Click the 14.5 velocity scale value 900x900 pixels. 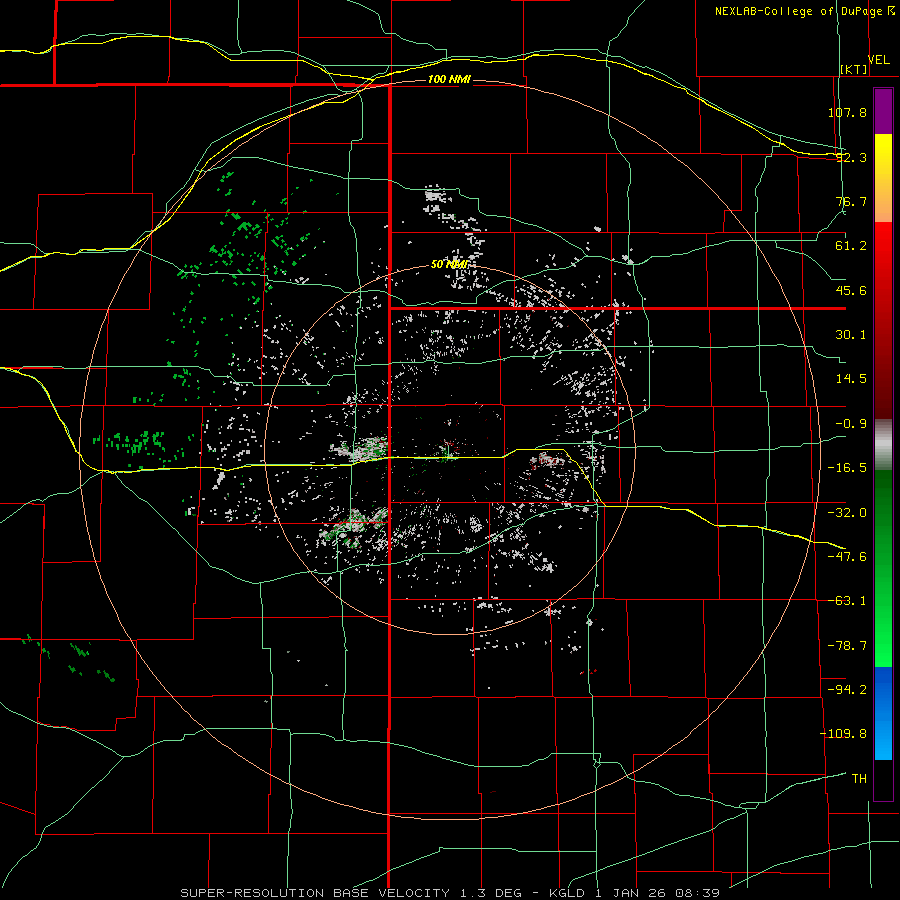pos(851,379)
